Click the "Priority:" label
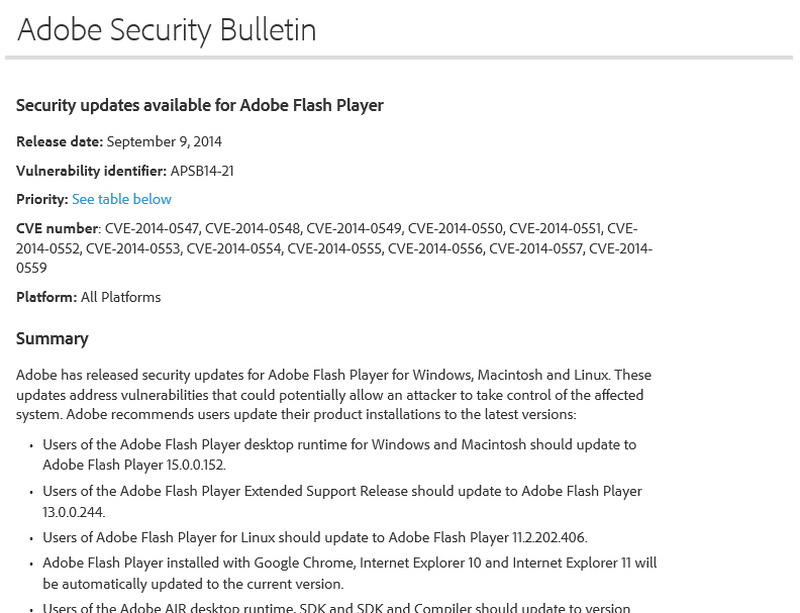 [x=42, y=200]
